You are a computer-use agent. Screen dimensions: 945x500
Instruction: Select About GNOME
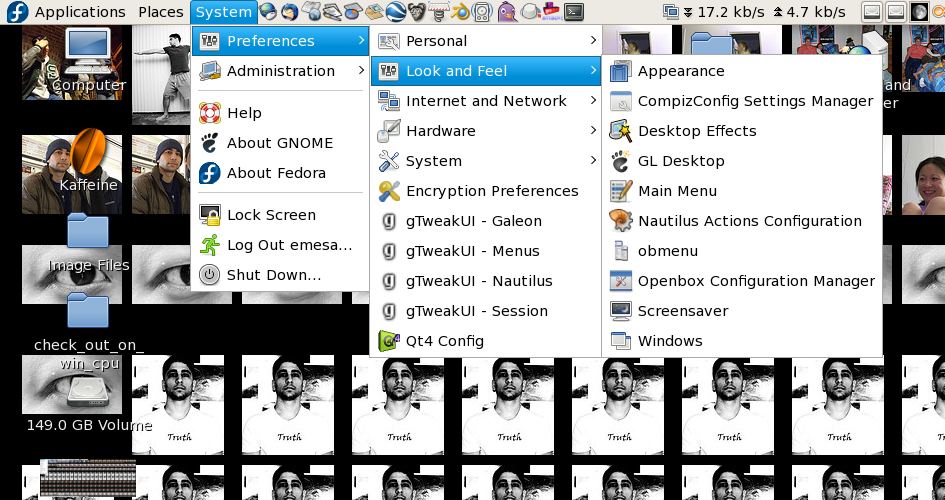click(280, 143)
